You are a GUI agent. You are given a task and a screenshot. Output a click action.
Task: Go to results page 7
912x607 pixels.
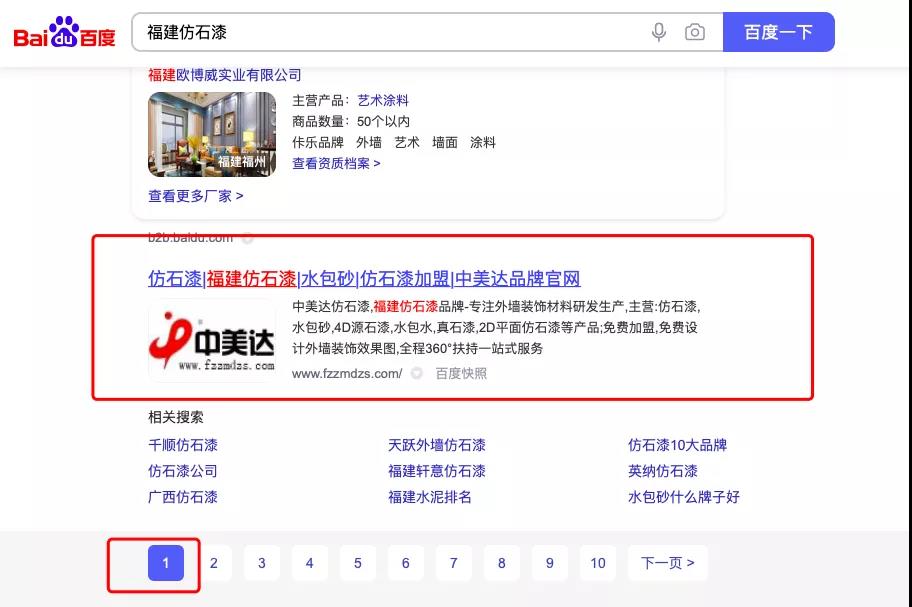click(x=454, y=563)
